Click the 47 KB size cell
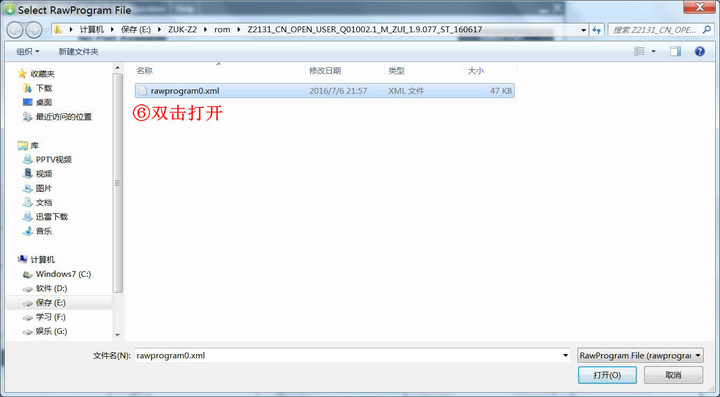Screen dimensions: 720x397 click(x=501, y=91)
